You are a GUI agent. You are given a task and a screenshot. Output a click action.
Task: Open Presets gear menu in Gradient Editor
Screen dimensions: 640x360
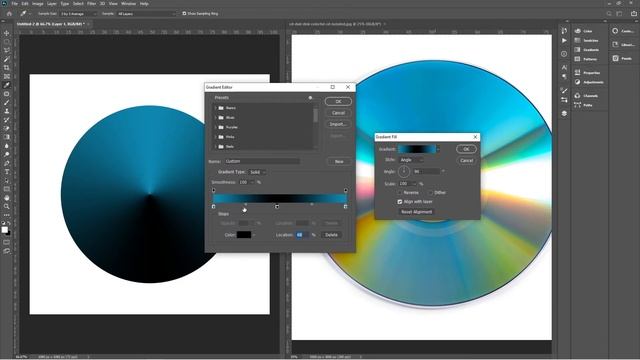(x=310, y=98)
